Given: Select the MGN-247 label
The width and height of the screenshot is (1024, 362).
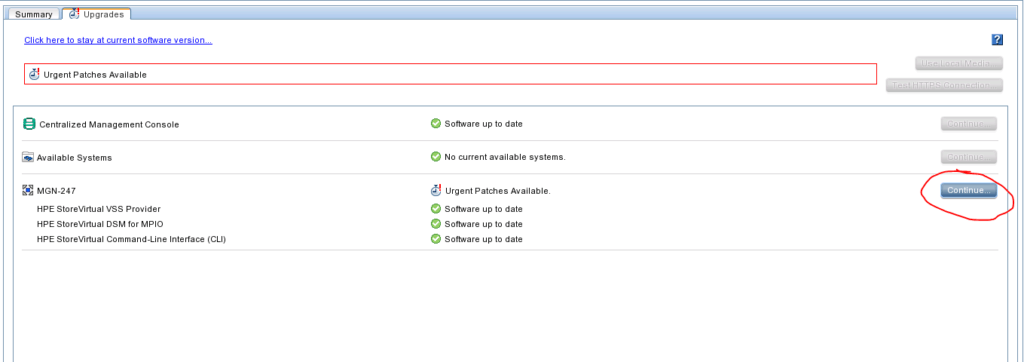Looking at the screenshot, I should [55, 191].
